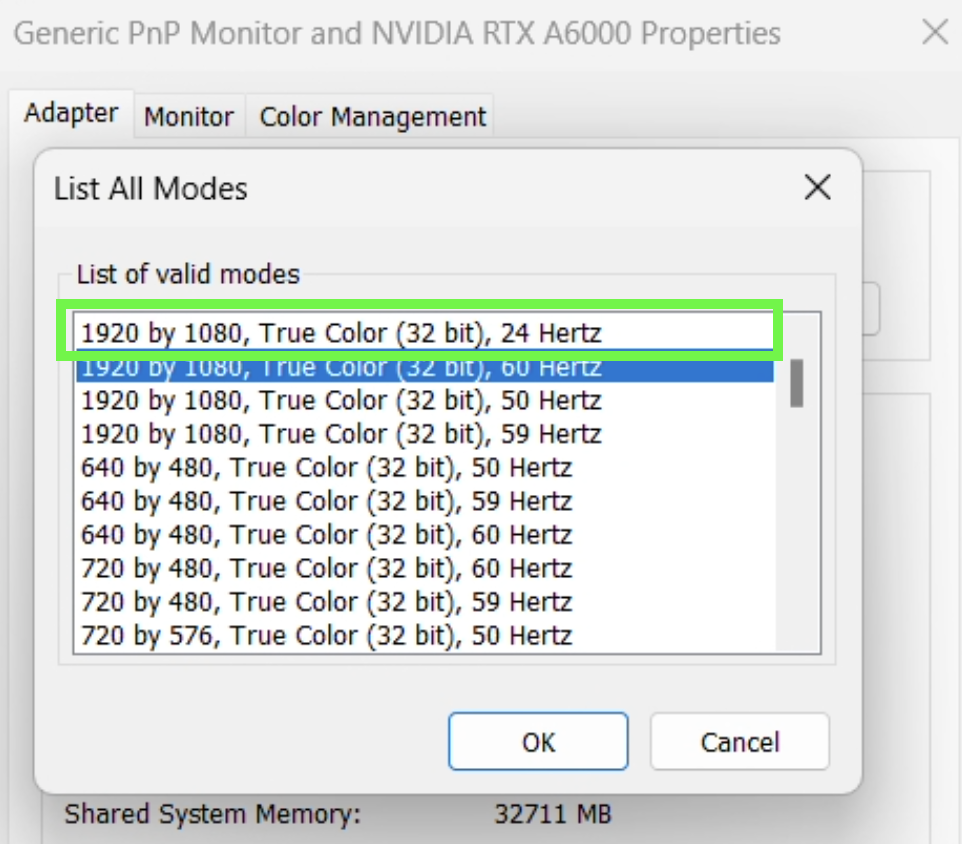The image size is (962, 844).
Task: Select 1920 by 1080 at 24 Hertz mode
Action: (x=341, y=332)
